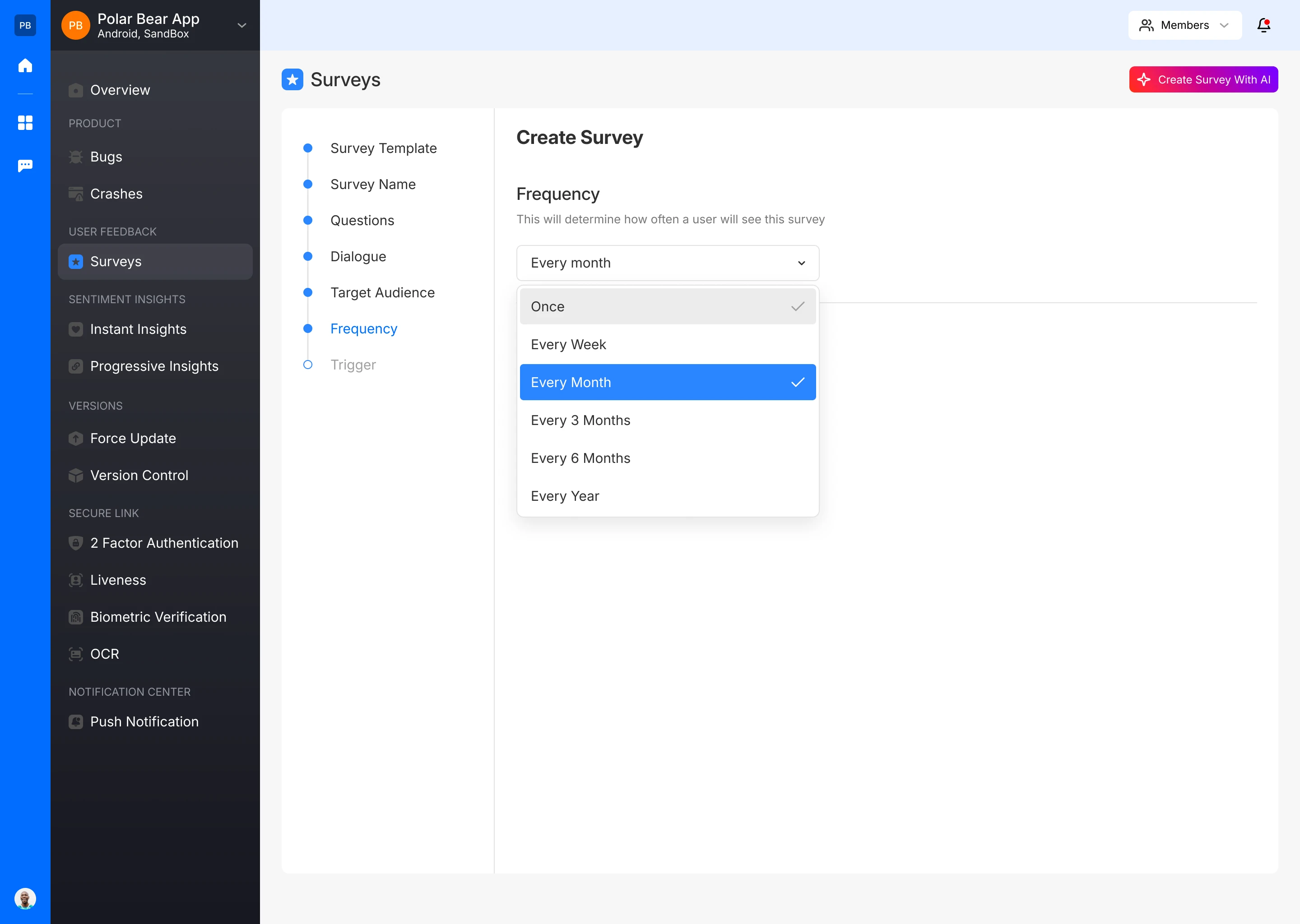Open Biometric Verification page
Viewport: 1300px width, 924px height.
[158, 617]
